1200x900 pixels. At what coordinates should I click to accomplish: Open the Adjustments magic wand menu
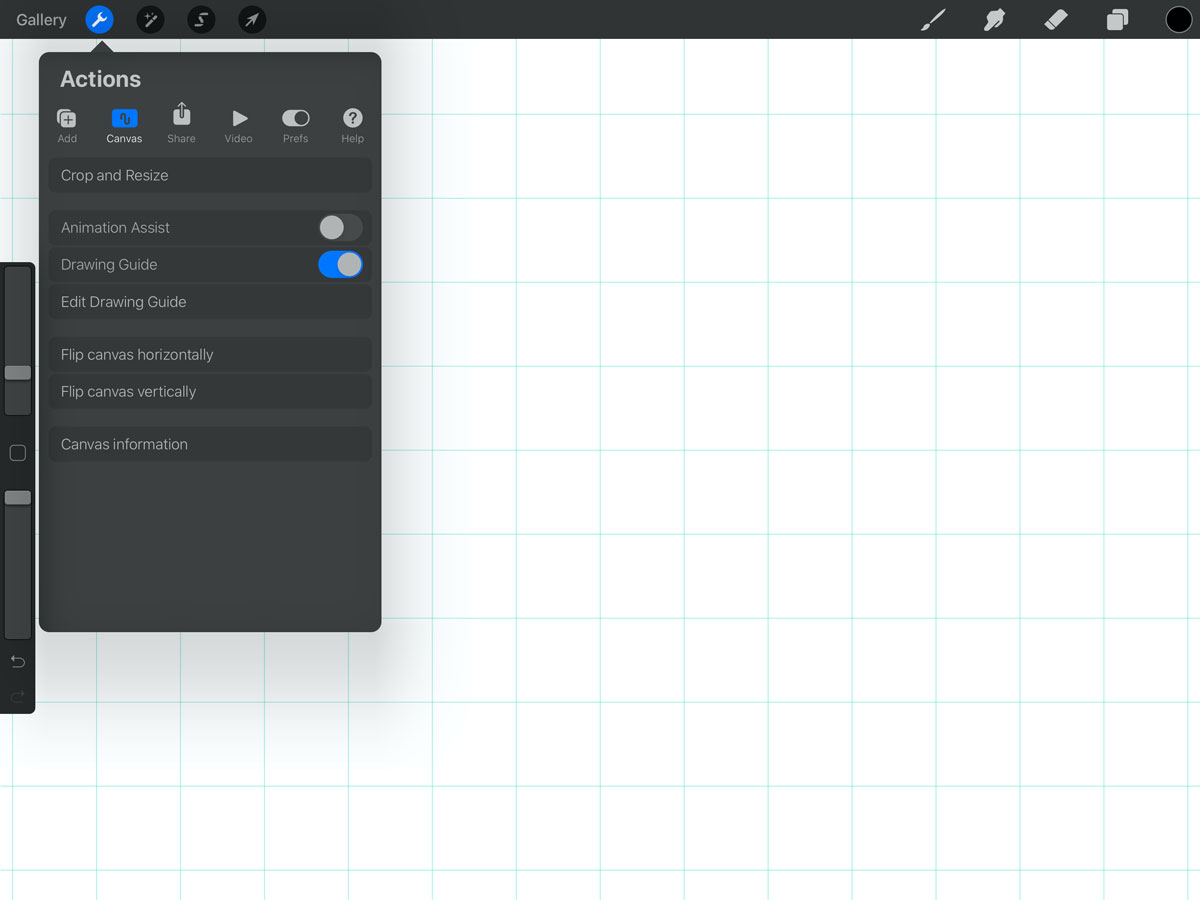[150, 19]
